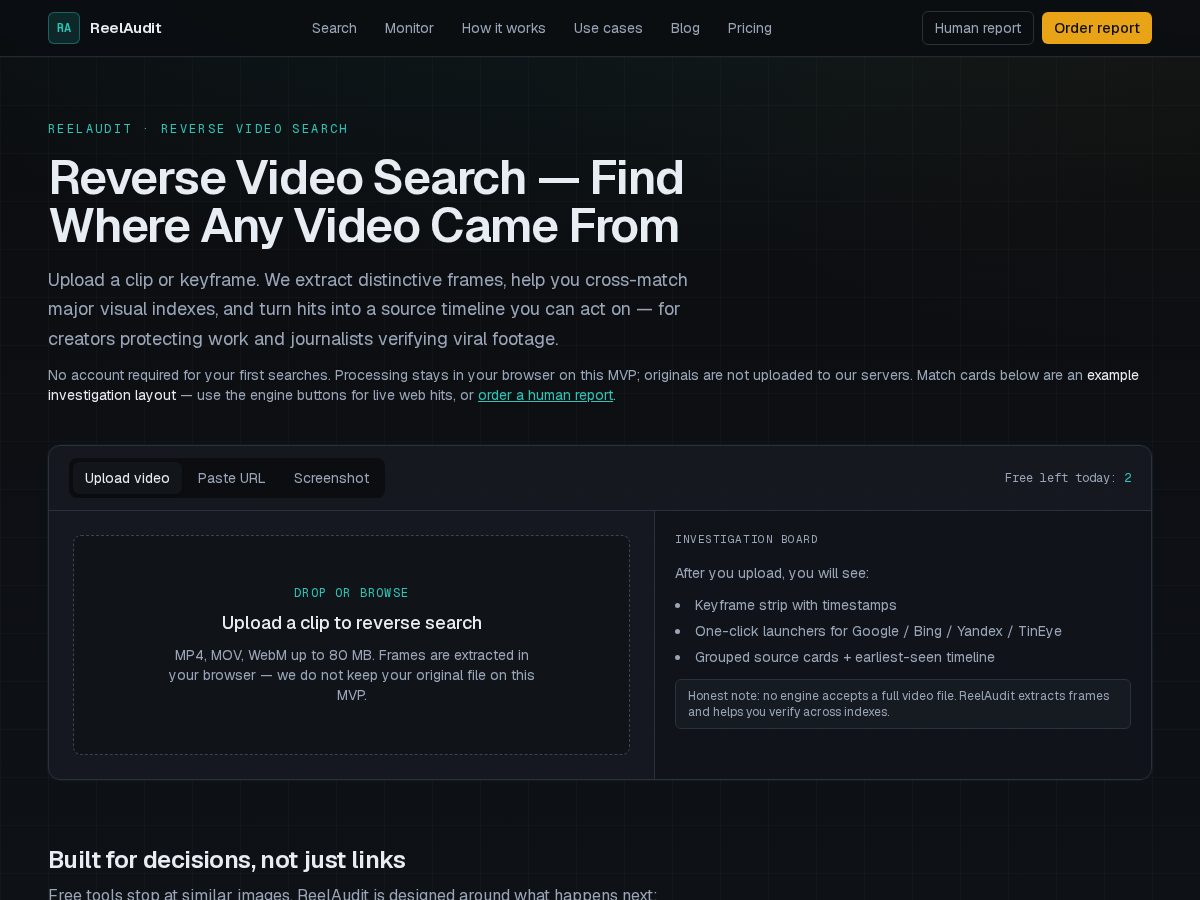Click the yellow Order report button

pyautogui.click(x=1096, y=28)
